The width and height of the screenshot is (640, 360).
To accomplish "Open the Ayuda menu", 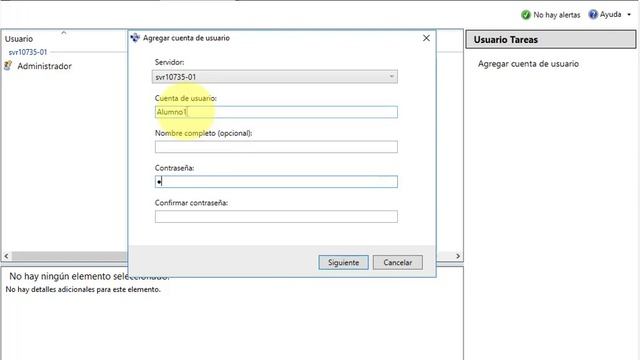I will (x=610, y=15).
